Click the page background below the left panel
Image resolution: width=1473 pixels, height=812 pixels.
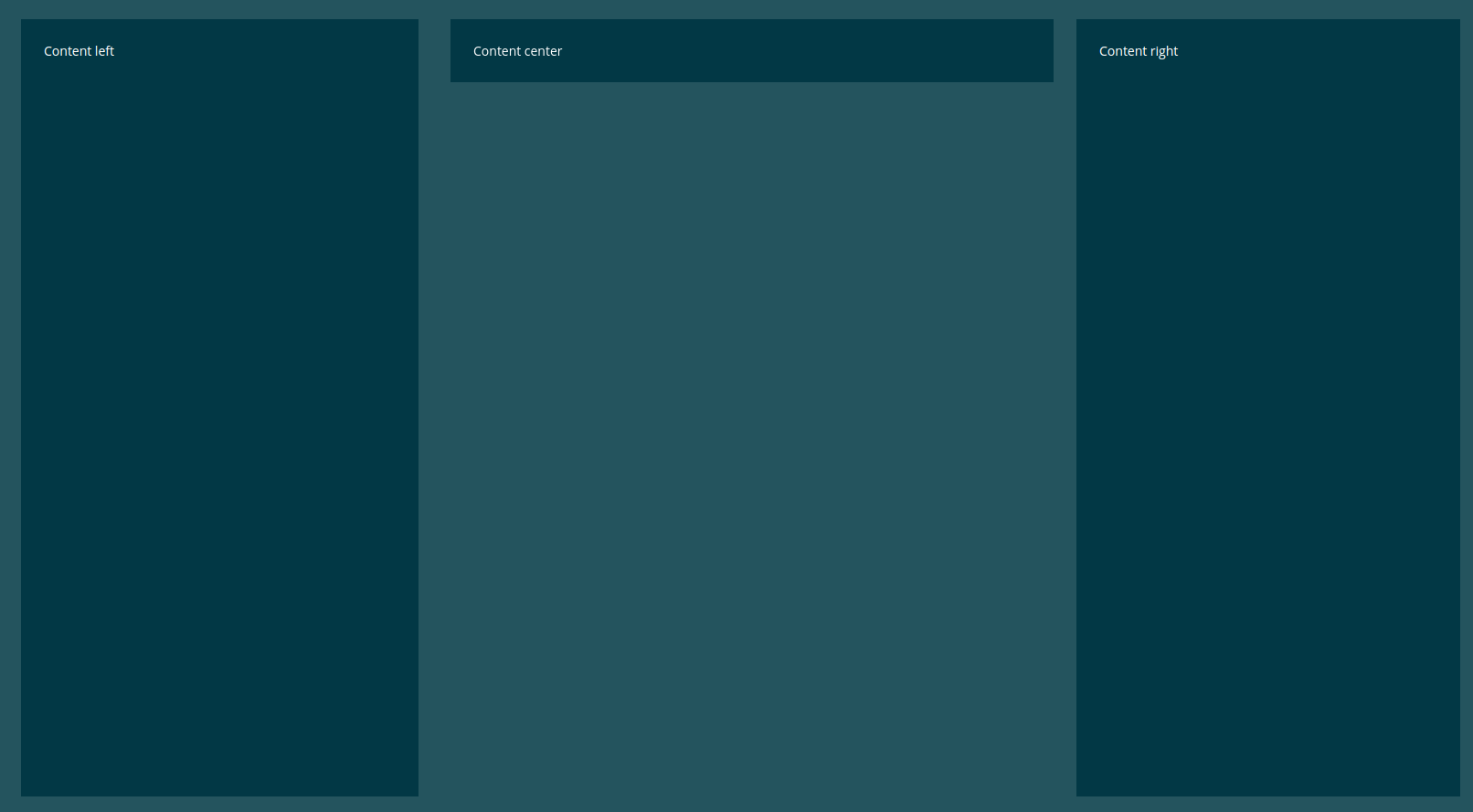[x=219, y=804]
